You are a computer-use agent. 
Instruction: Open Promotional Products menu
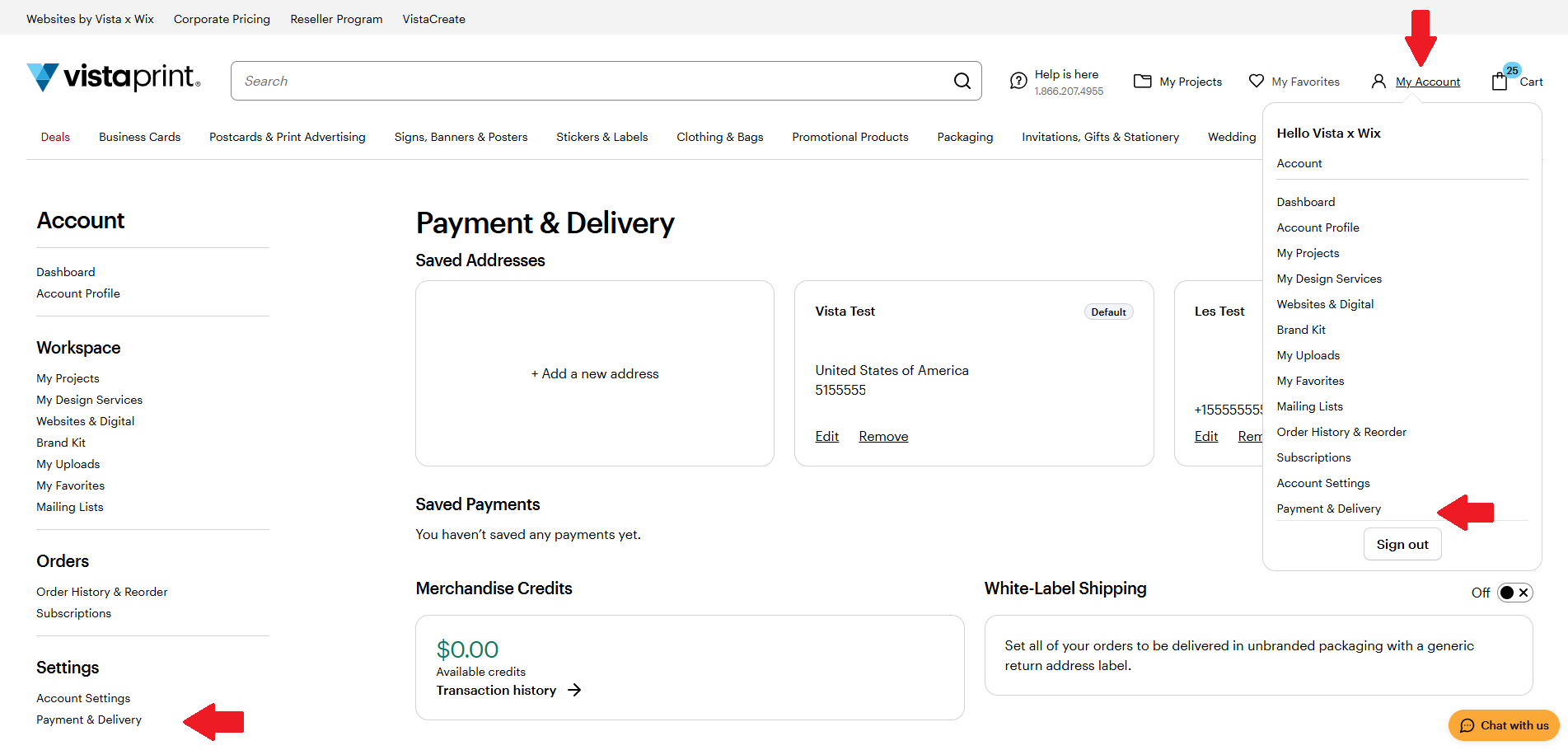point(850,137)
